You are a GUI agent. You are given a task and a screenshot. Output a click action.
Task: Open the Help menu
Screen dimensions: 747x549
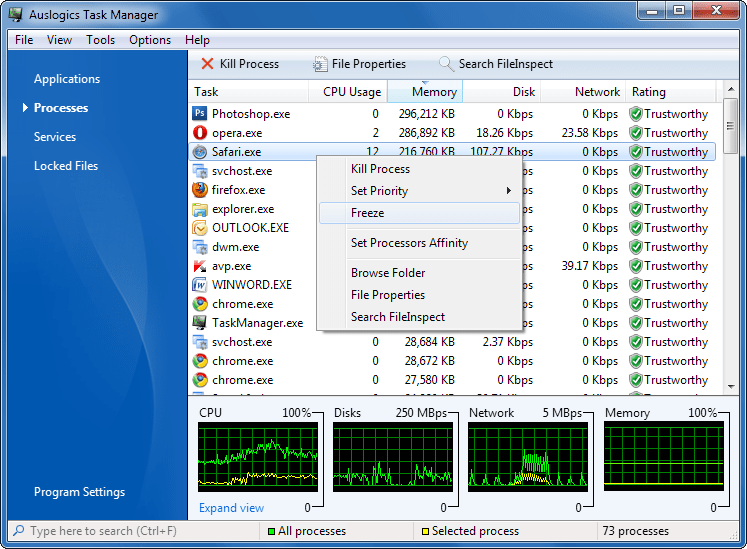pyautogui.click(x=197, y=40)
